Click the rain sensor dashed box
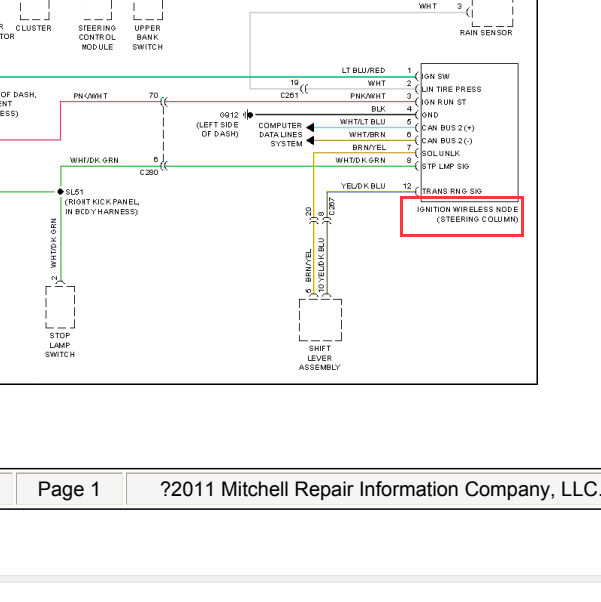The image size is (601, 602). click(492, 13)
